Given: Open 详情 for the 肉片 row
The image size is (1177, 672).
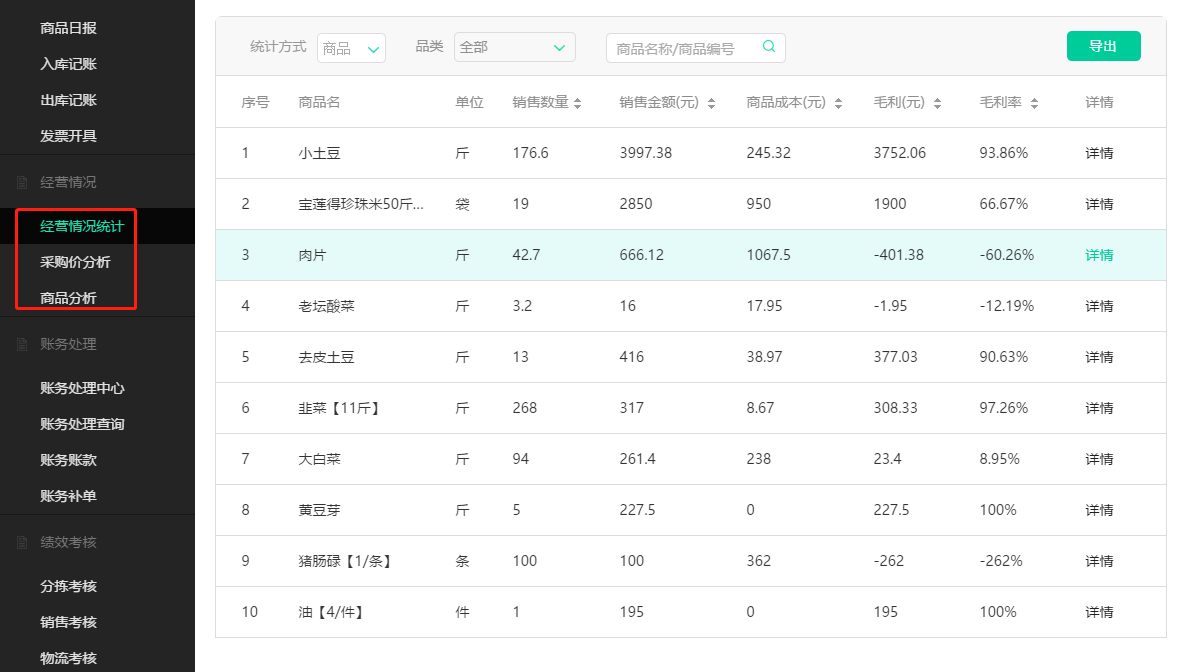Looking at the screenshot, I should pyautogui.click(x=1098, y=255).
